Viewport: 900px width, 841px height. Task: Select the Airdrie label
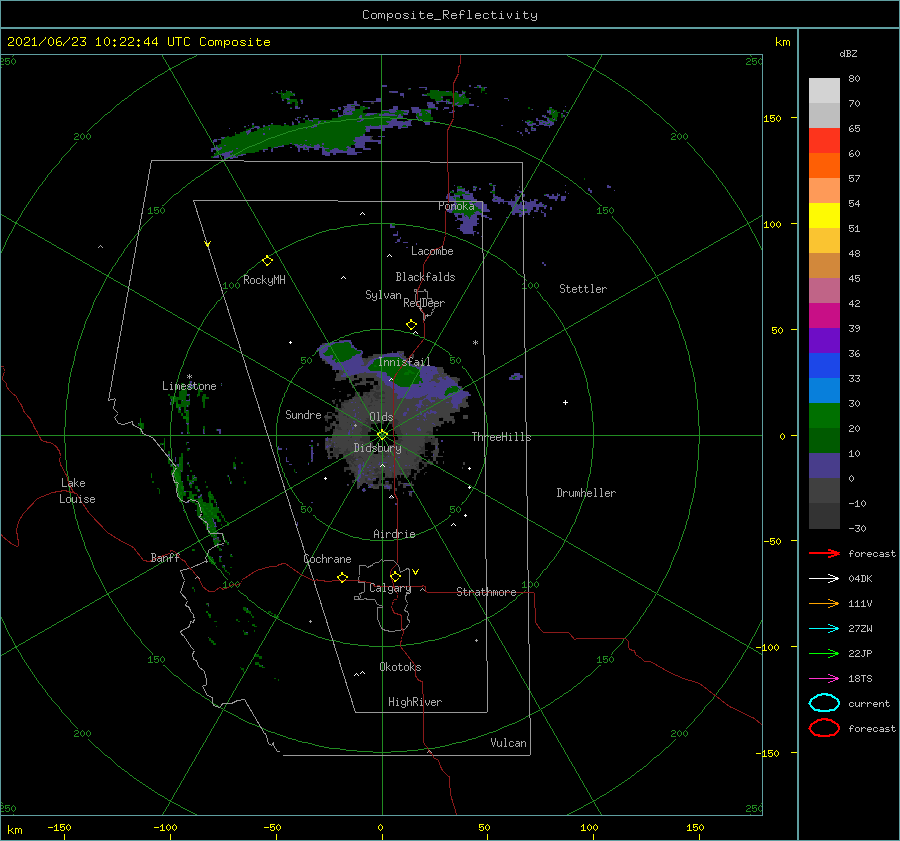click(x=394, y=534)
